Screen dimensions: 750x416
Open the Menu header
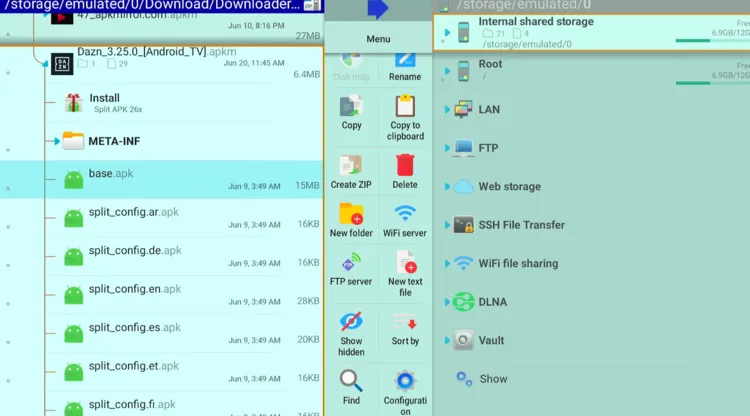click(x=378, y=39)
